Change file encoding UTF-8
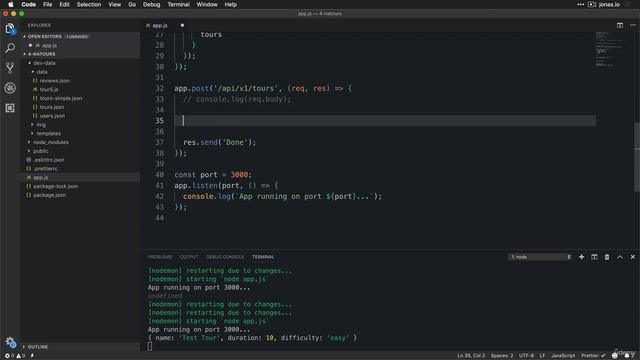The width and height of the screenshot is (640, 360). click(526, 356)
